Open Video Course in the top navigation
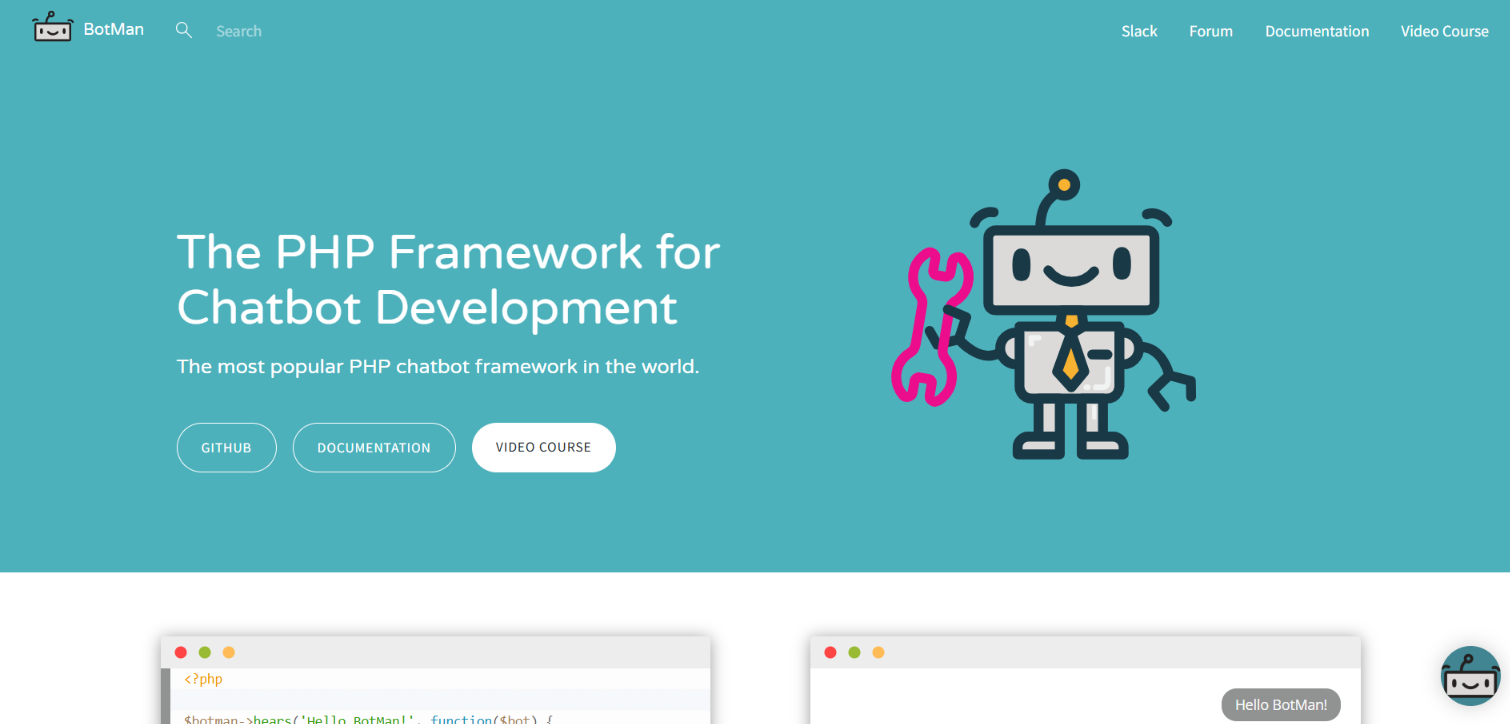This screenshot has height=724, width=1510. pyautogui.click(x=1444, y=31)
